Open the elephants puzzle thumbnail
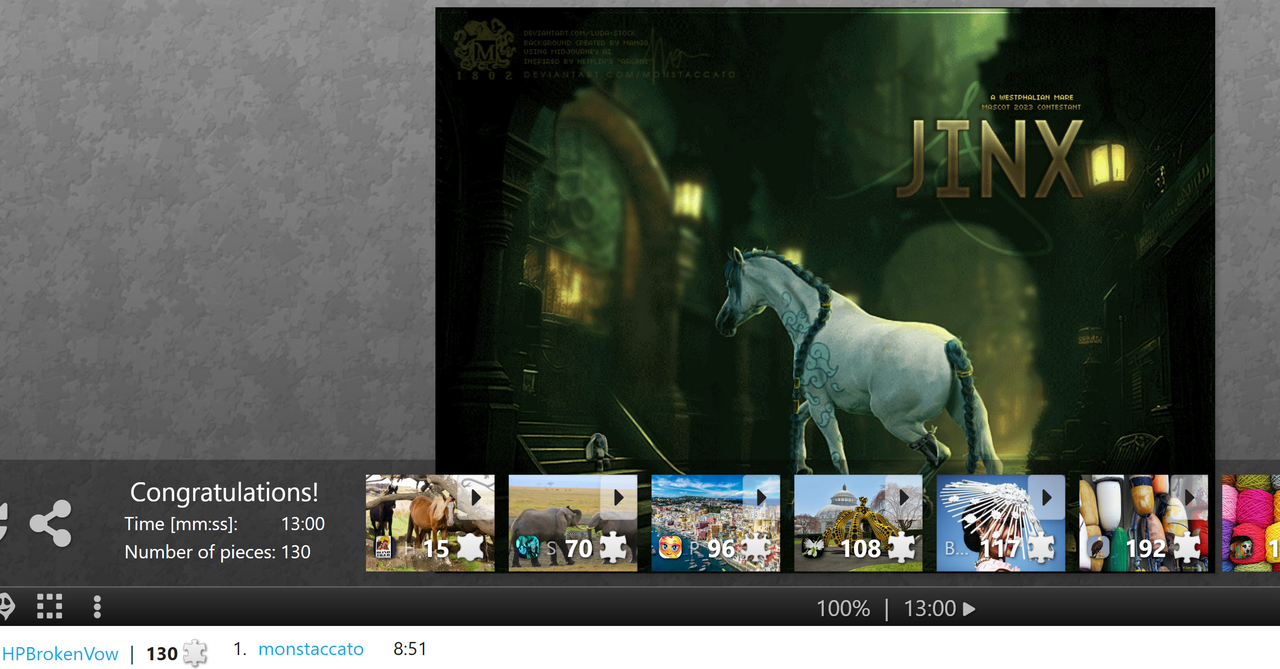The height and width of the screenshot is (669, 1280). tap(573, 523)
